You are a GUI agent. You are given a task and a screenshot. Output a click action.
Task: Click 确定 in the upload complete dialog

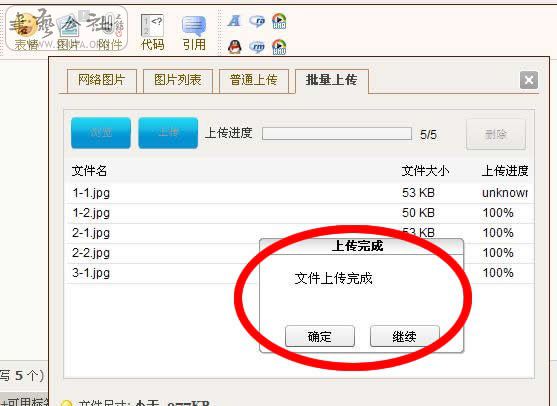tap(320, 336)
